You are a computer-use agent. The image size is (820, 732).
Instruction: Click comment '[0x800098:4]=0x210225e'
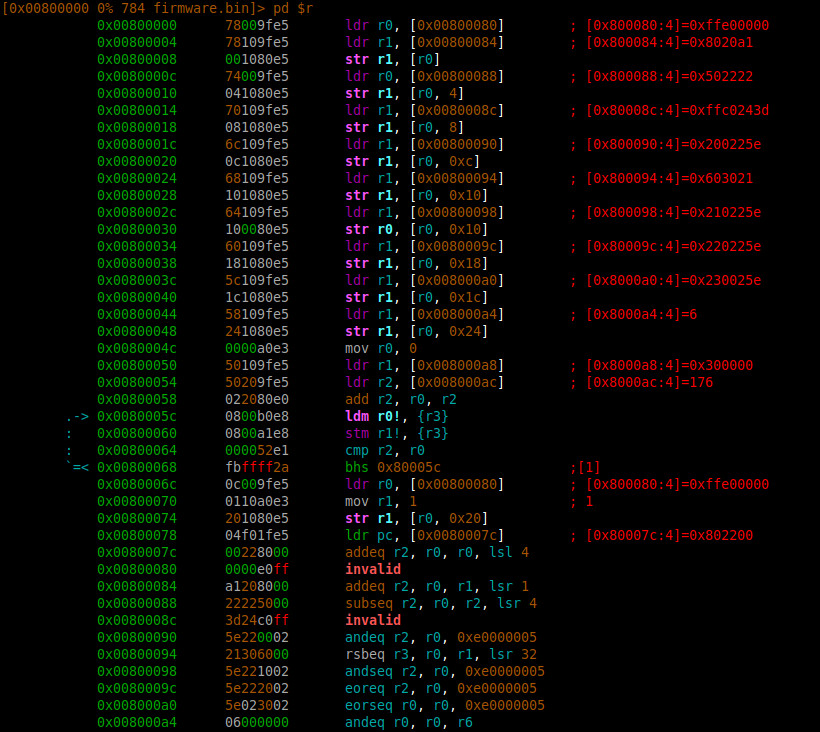click(x=674, y=212)
